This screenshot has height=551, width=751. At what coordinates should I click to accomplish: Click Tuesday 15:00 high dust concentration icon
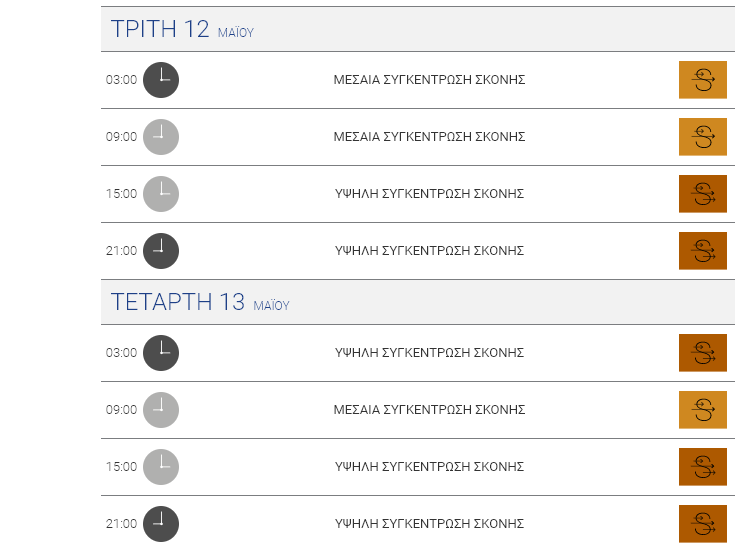click(x=703, y=194)
